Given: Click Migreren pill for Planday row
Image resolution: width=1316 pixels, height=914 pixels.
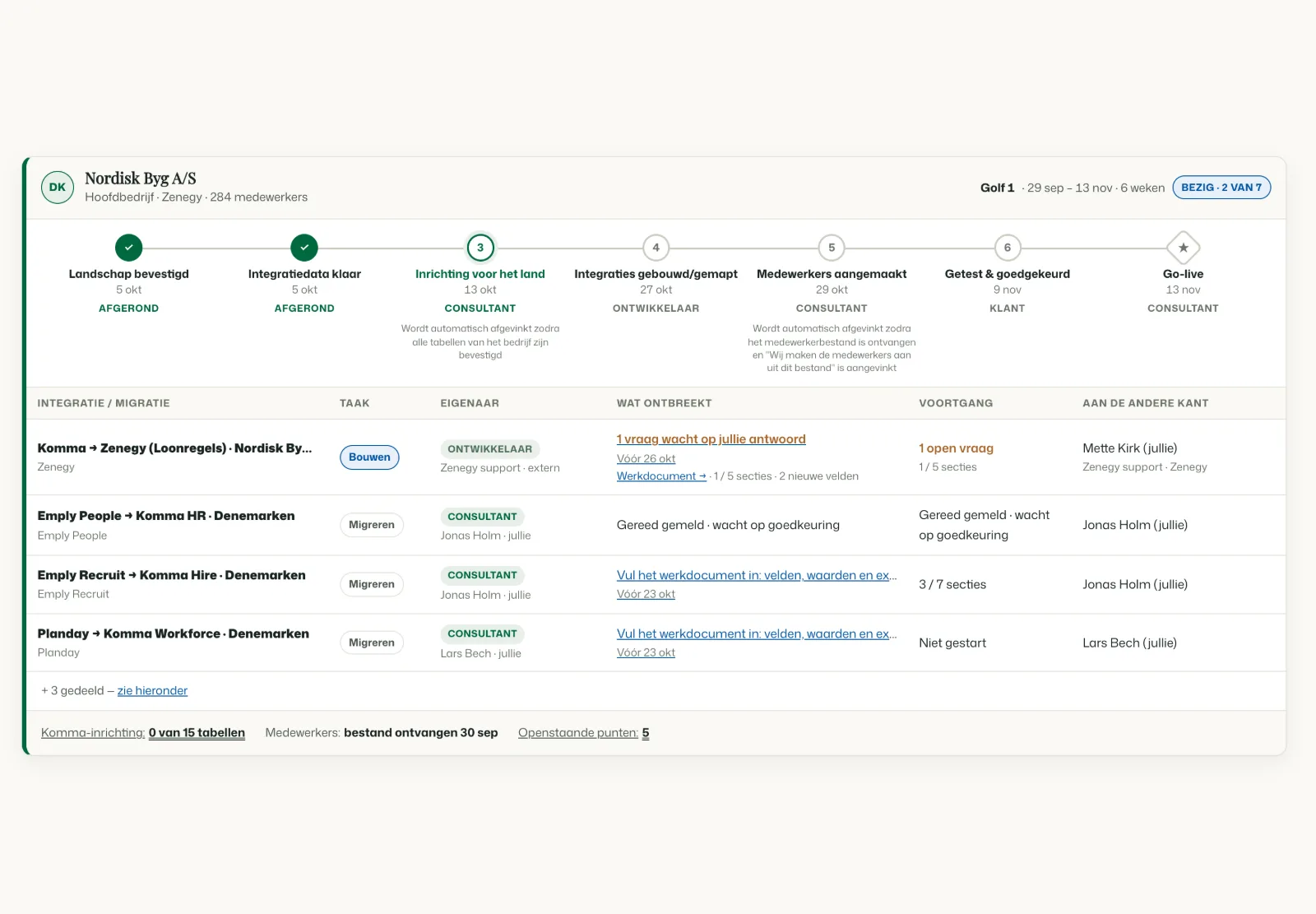Looking at the screenshot, I should click(372, 643).
